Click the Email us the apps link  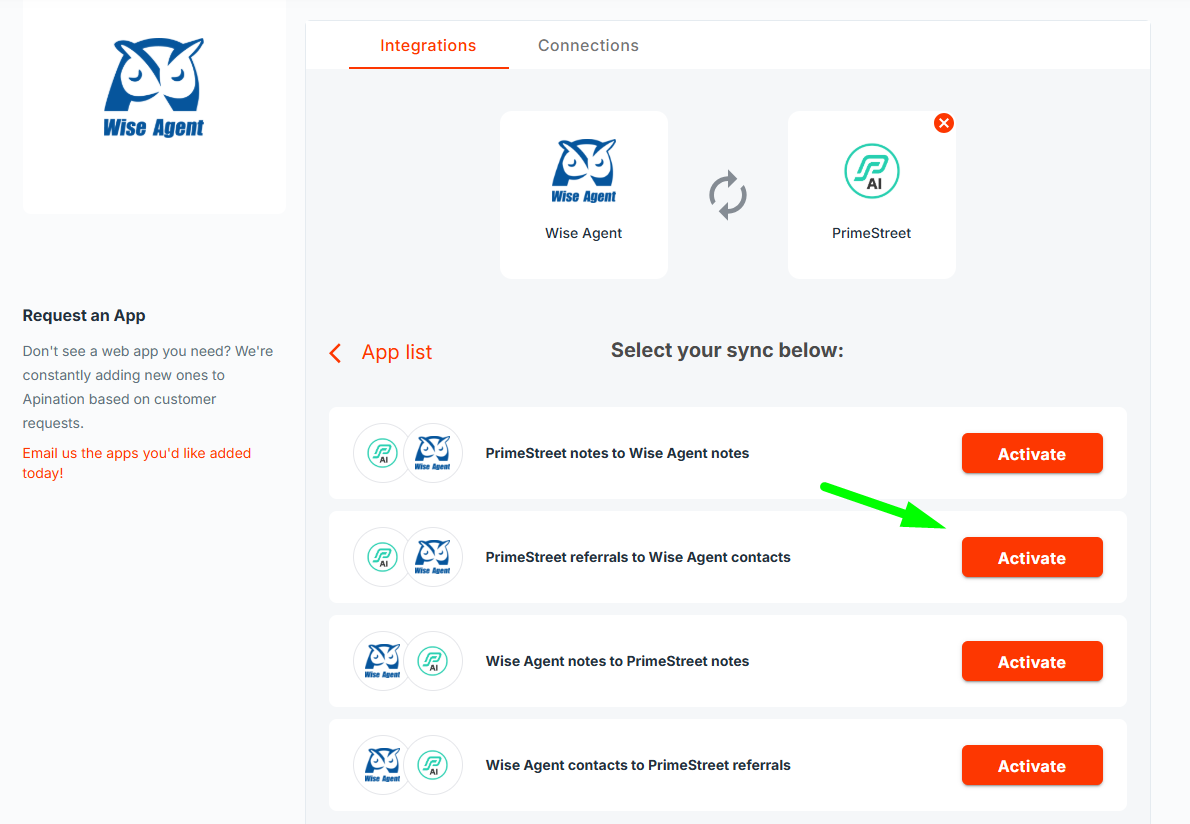(137, 463)
